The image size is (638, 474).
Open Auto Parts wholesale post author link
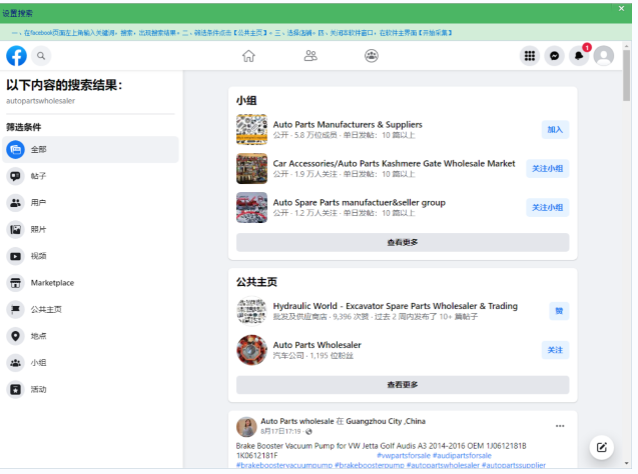tap(297, 421)
